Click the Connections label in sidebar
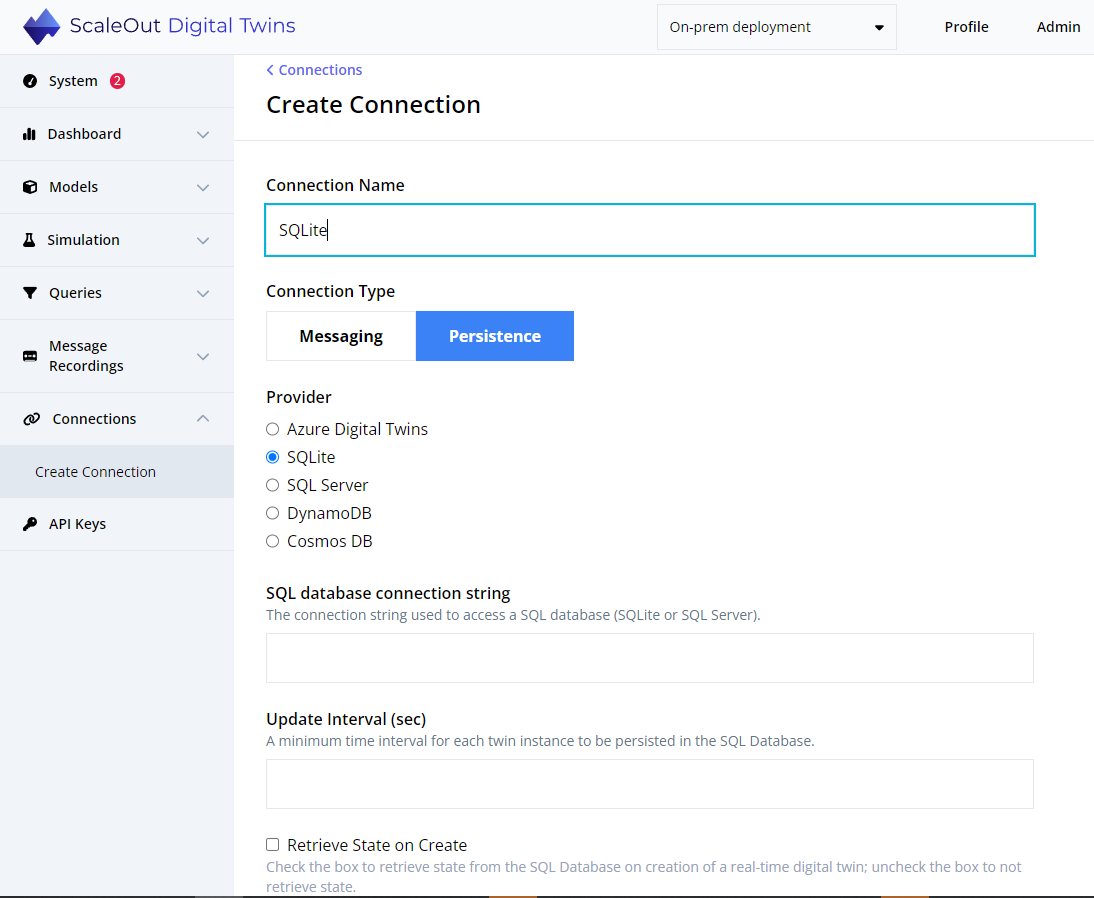Image resolution: width=1094 pixels, height=898 pixels. coord(94,419)
